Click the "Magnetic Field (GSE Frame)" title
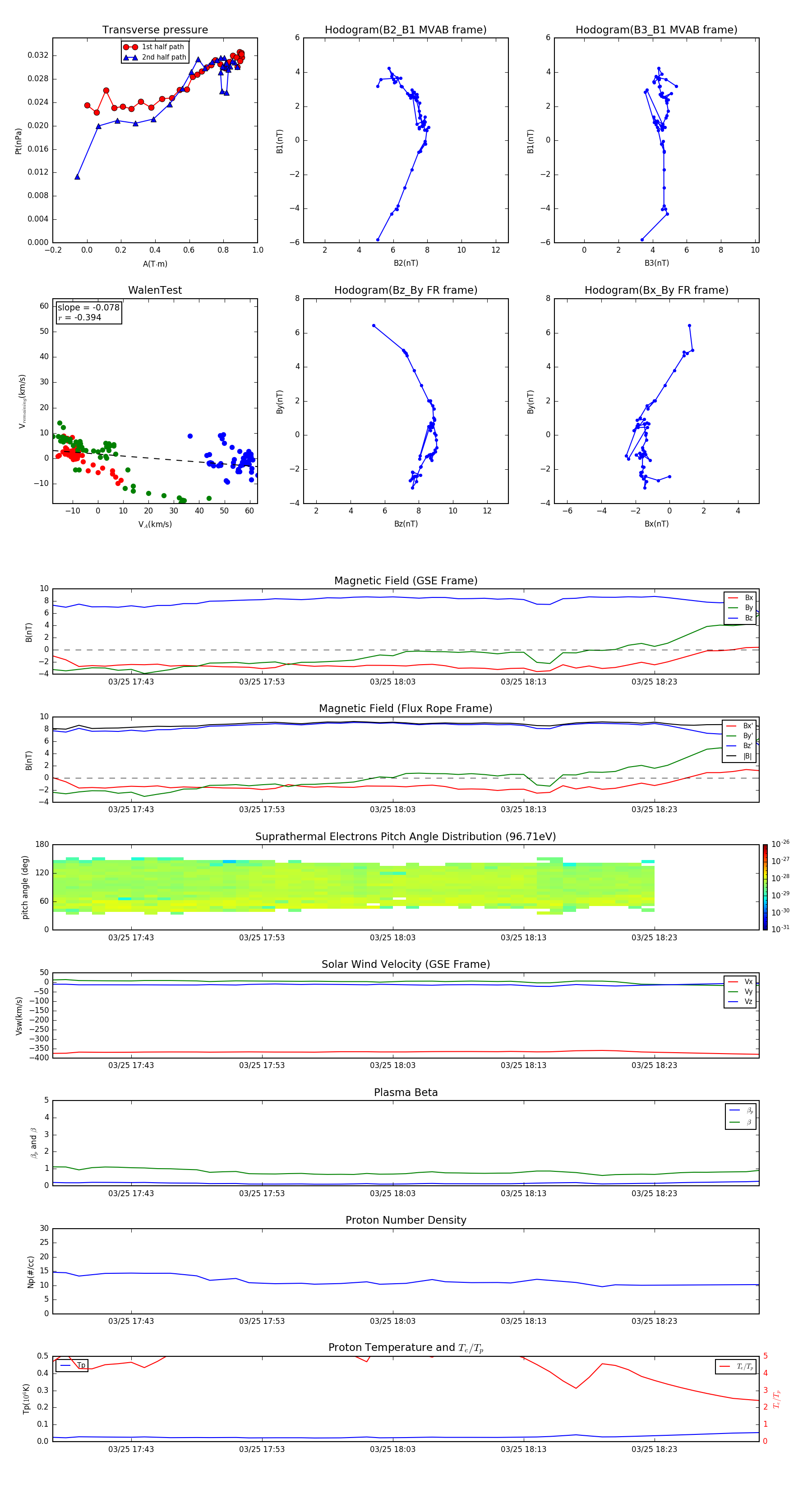812x1489 pixels. click(406, 581)
